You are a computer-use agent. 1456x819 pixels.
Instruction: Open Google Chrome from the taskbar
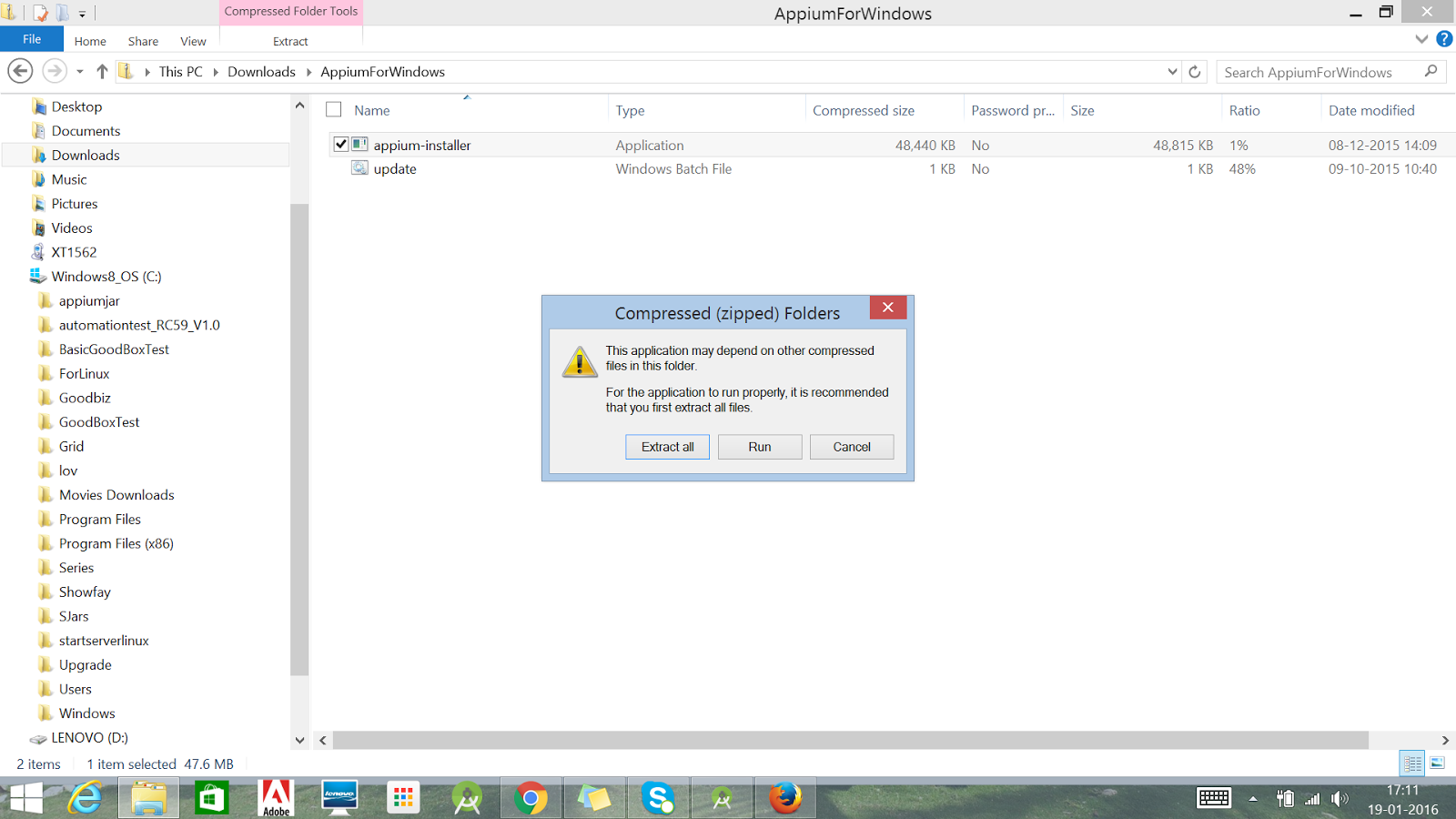coord(531,798)
